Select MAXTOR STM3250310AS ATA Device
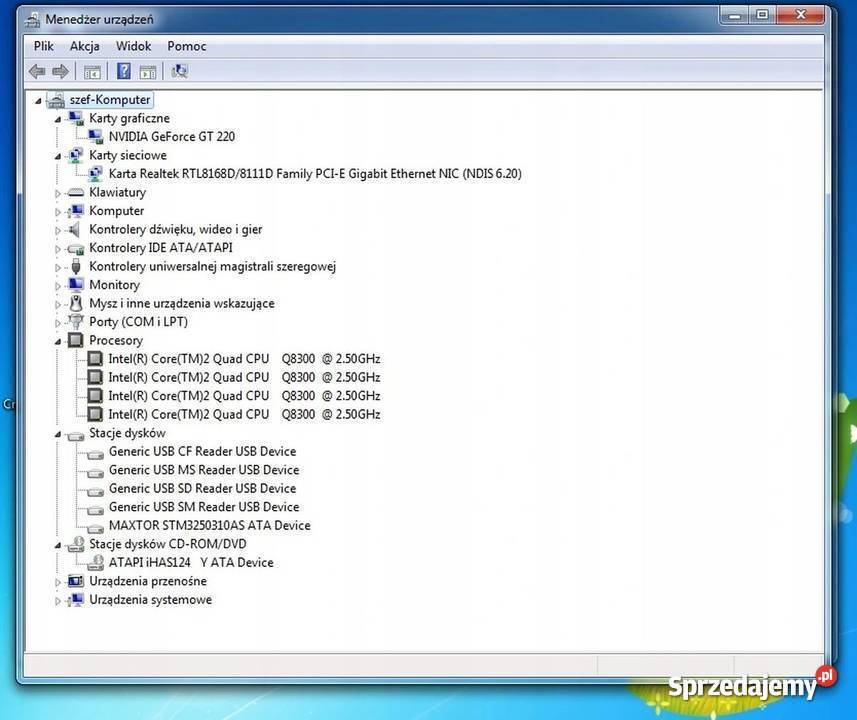The width and height of the screenshot is (857, 720). 209,526
